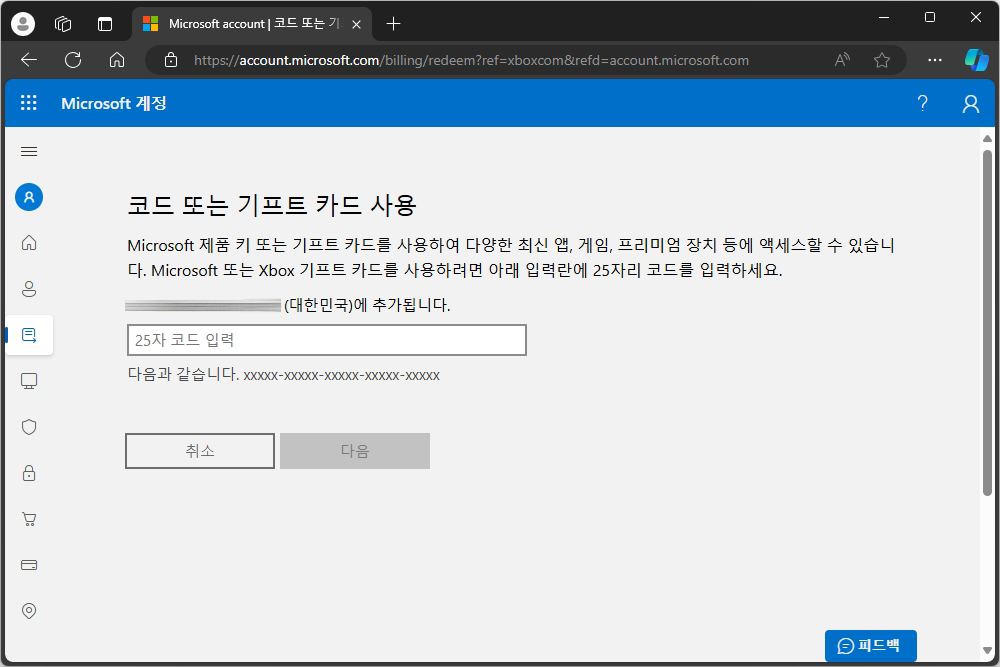The image size is (1000, 667).
Task: Click the page vertical scrollbar thumb
Action: click(987, 322)
